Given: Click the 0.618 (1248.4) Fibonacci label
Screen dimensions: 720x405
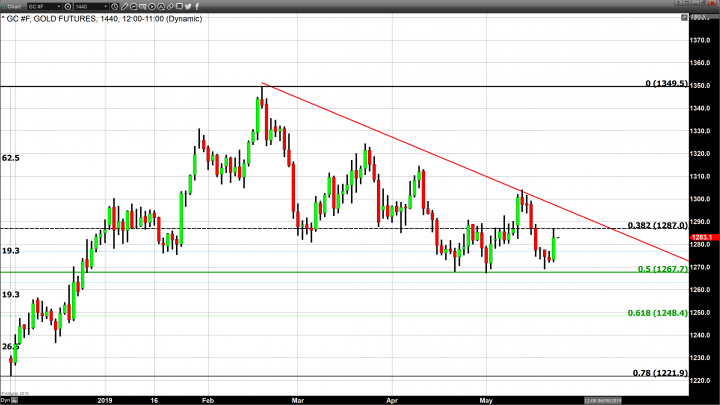Looking at the screenshot, I should 657,312.
